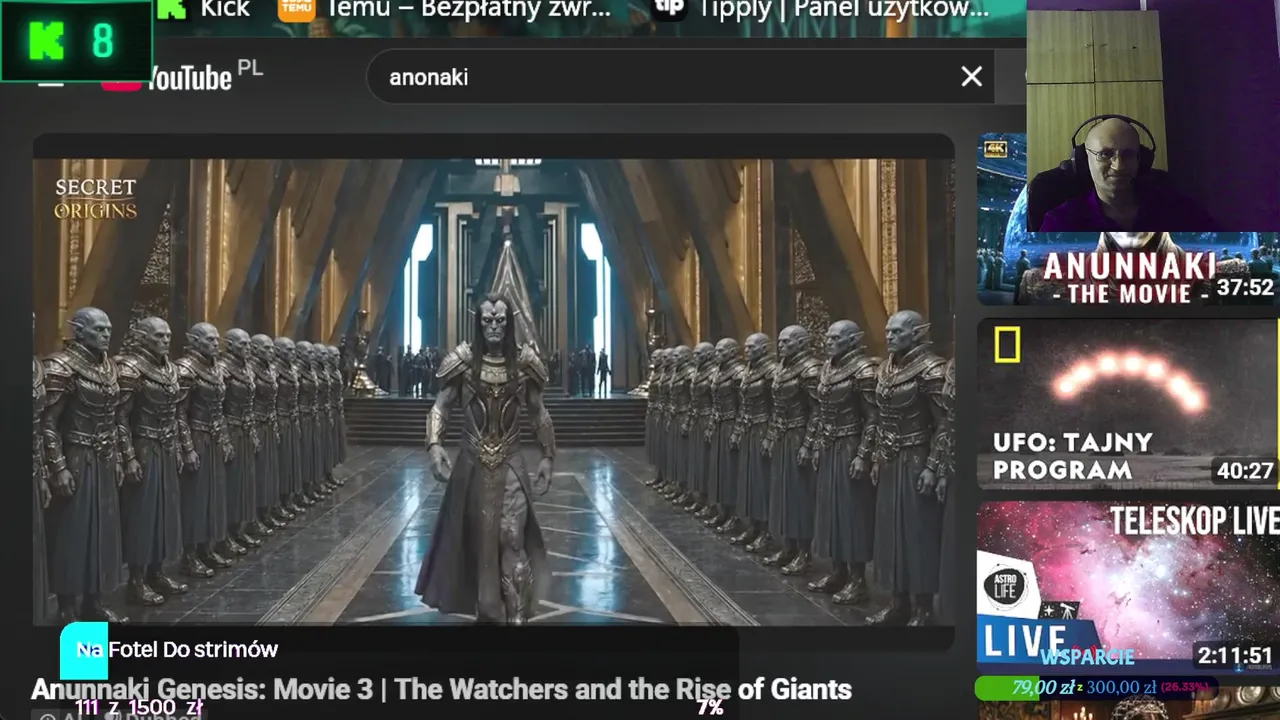Click the 40:27 duration label
Viewport: 1280px width, 720px height.
click(1245, 471)
